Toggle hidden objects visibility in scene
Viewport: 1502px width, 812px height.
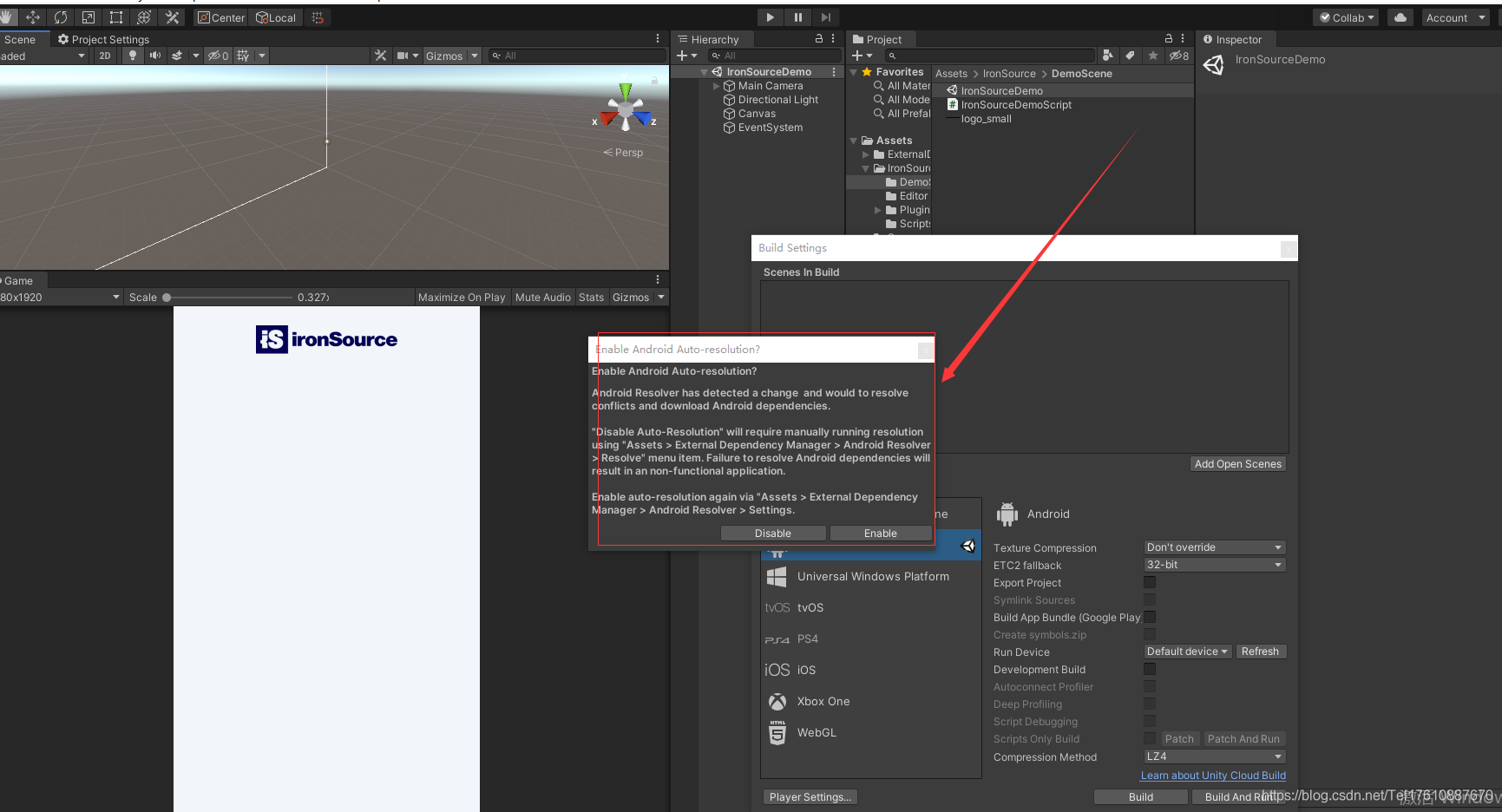tap(218, 56)
